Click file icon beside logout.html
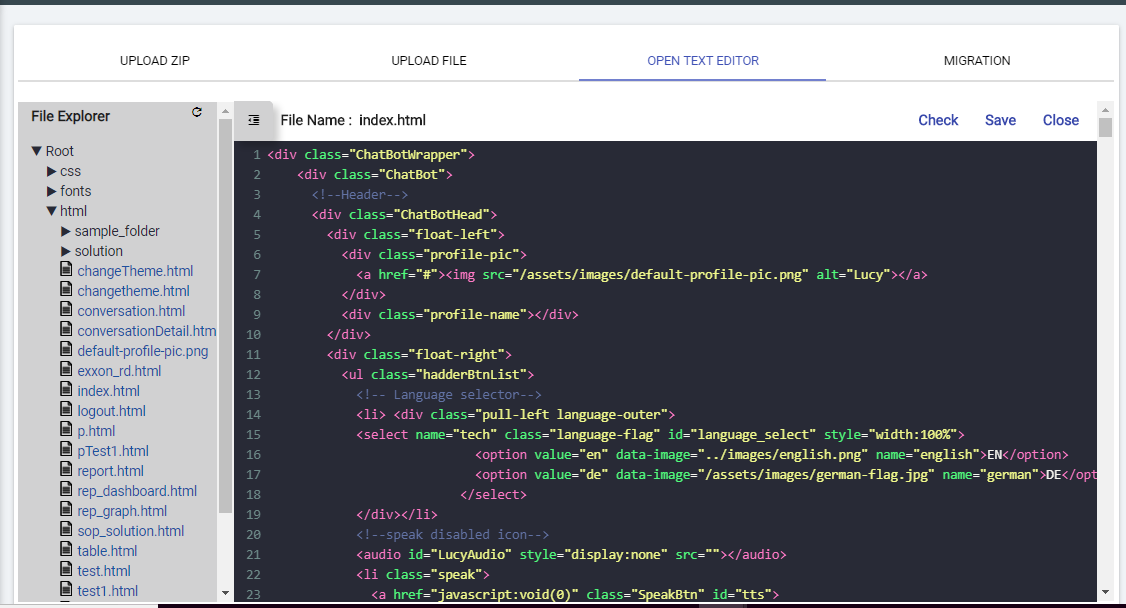This screenshot has width=1126, height=608. [66, 411]
